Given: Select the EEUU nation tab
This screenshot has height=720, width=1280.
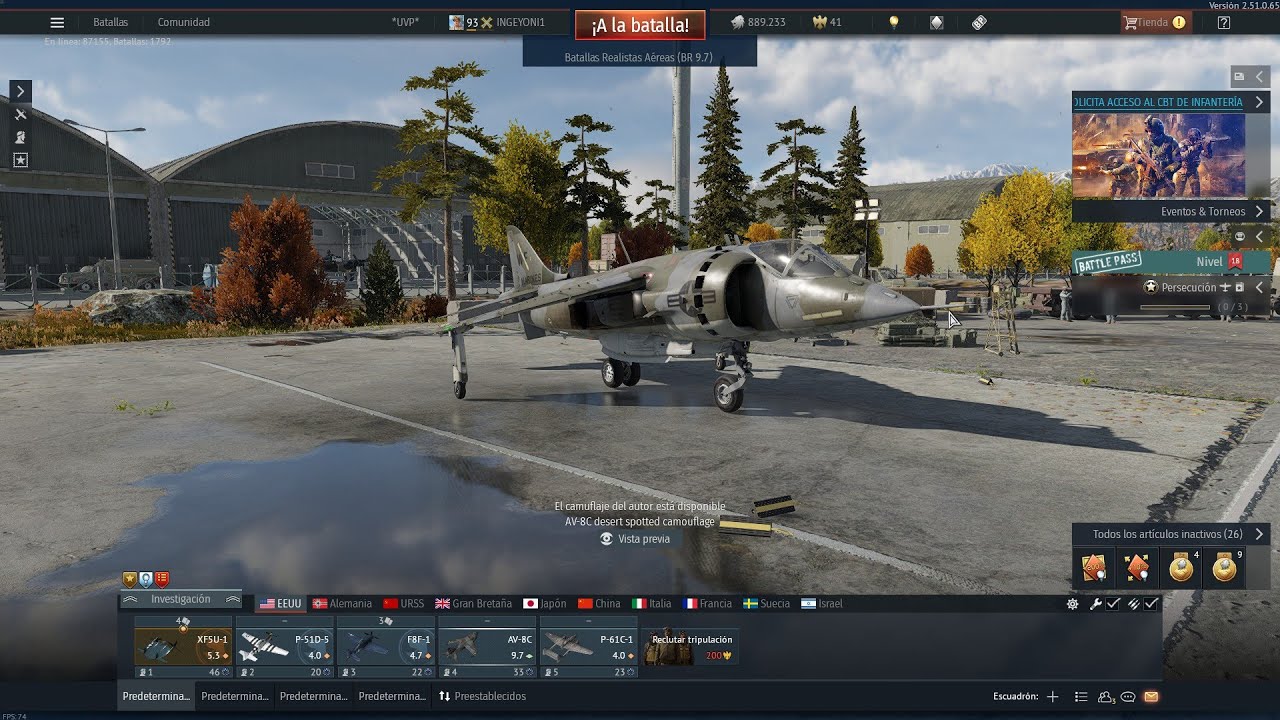Looking at the screenshot, I should click(x=280, y=604).
